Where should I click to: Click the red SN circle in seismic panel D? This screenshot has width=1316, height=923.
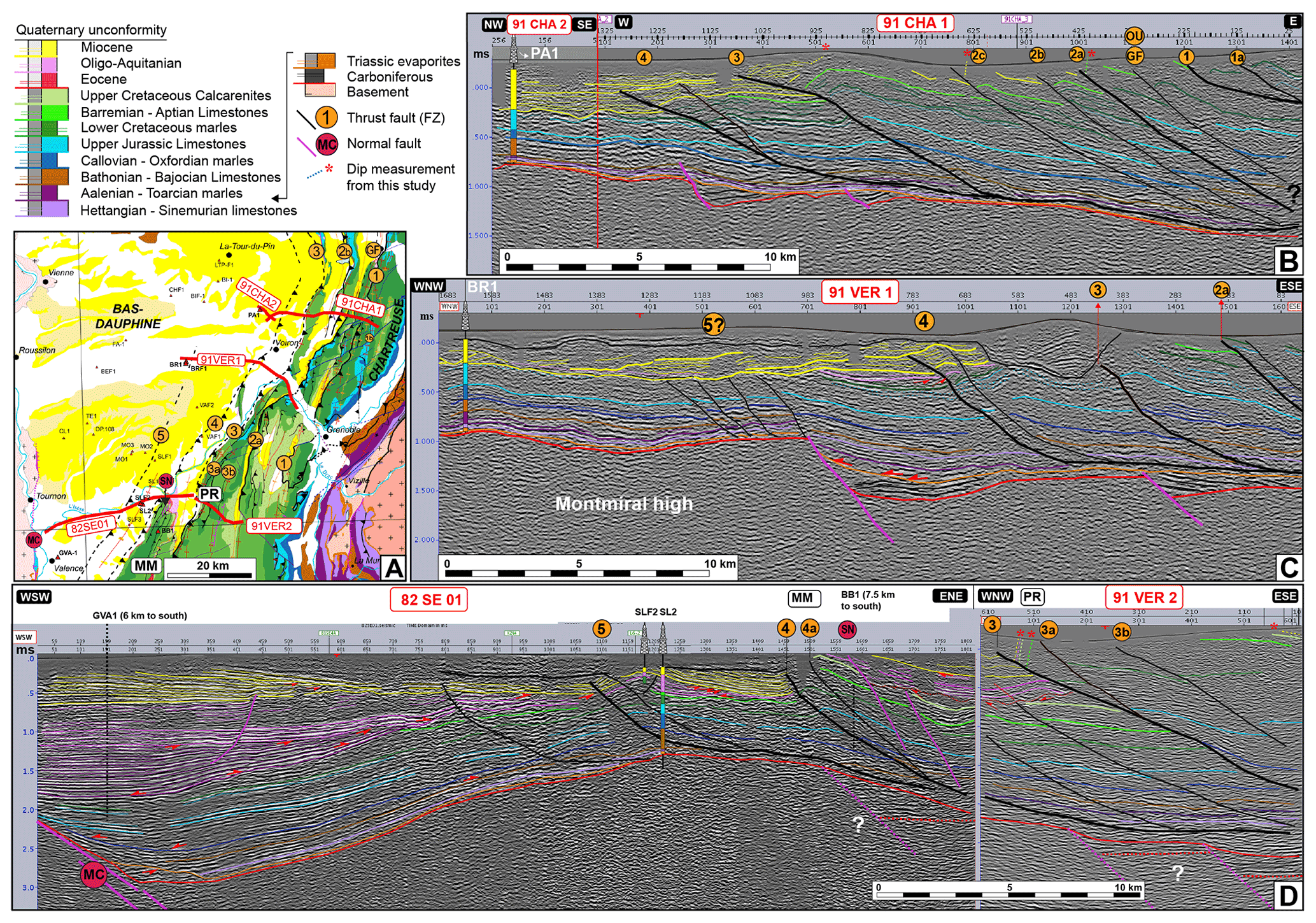click(x=847, y=630)
